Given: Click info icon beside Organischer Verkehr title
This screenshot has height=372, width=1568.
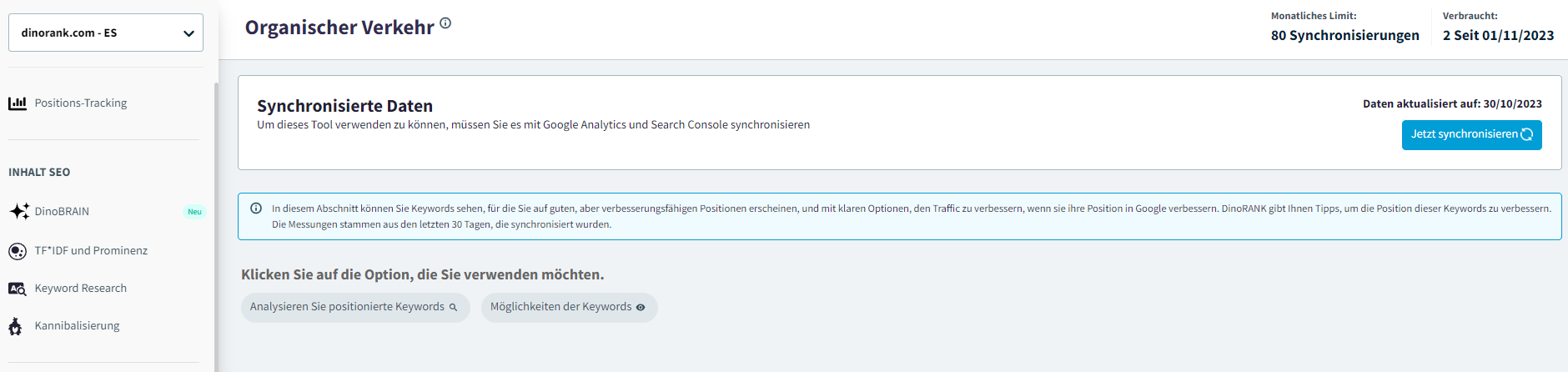Looking at the screenshot, I should (x=445, y=23).
